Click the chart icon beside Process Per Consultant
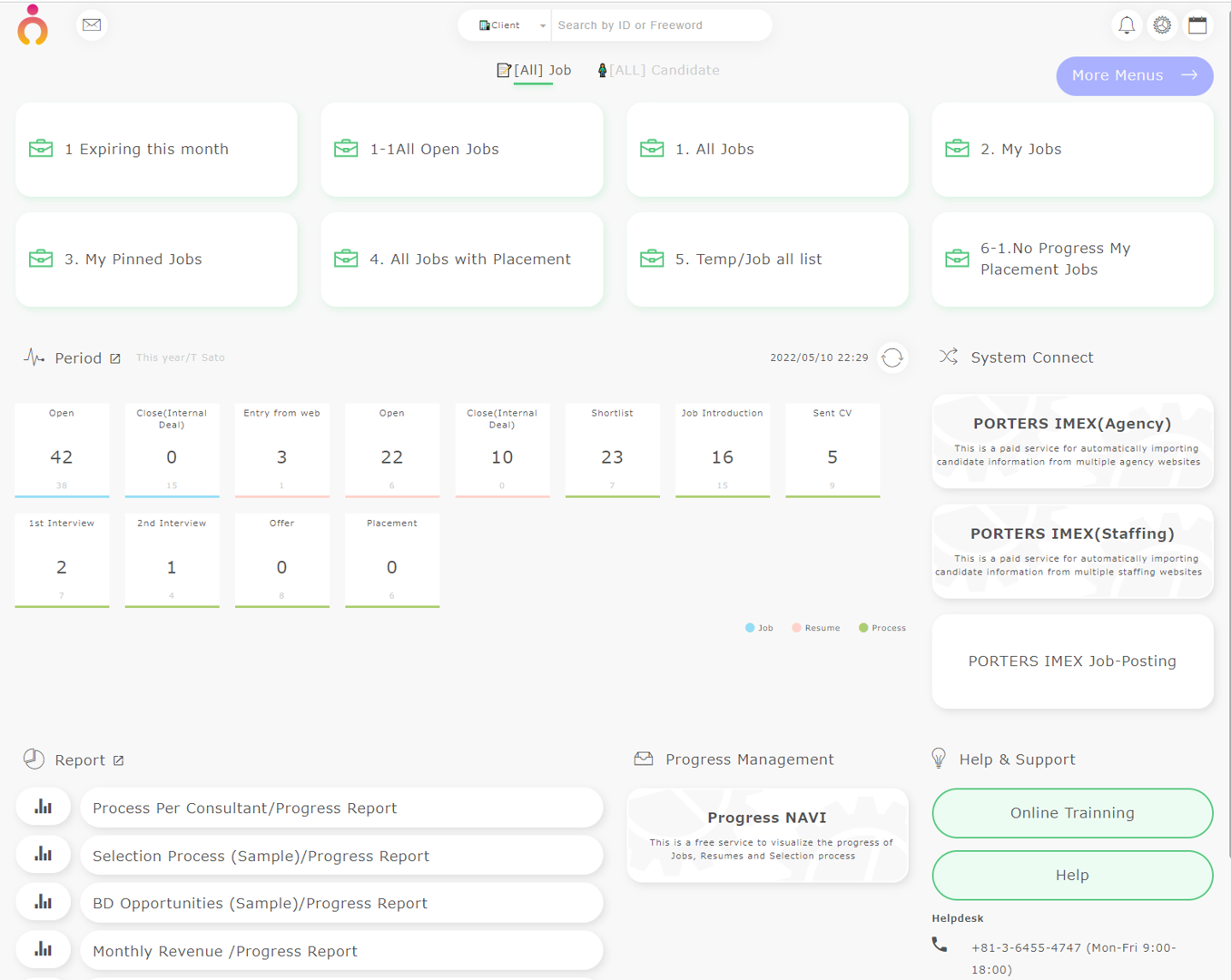This screenshot has height=980, width=1231. coord(43,806)
